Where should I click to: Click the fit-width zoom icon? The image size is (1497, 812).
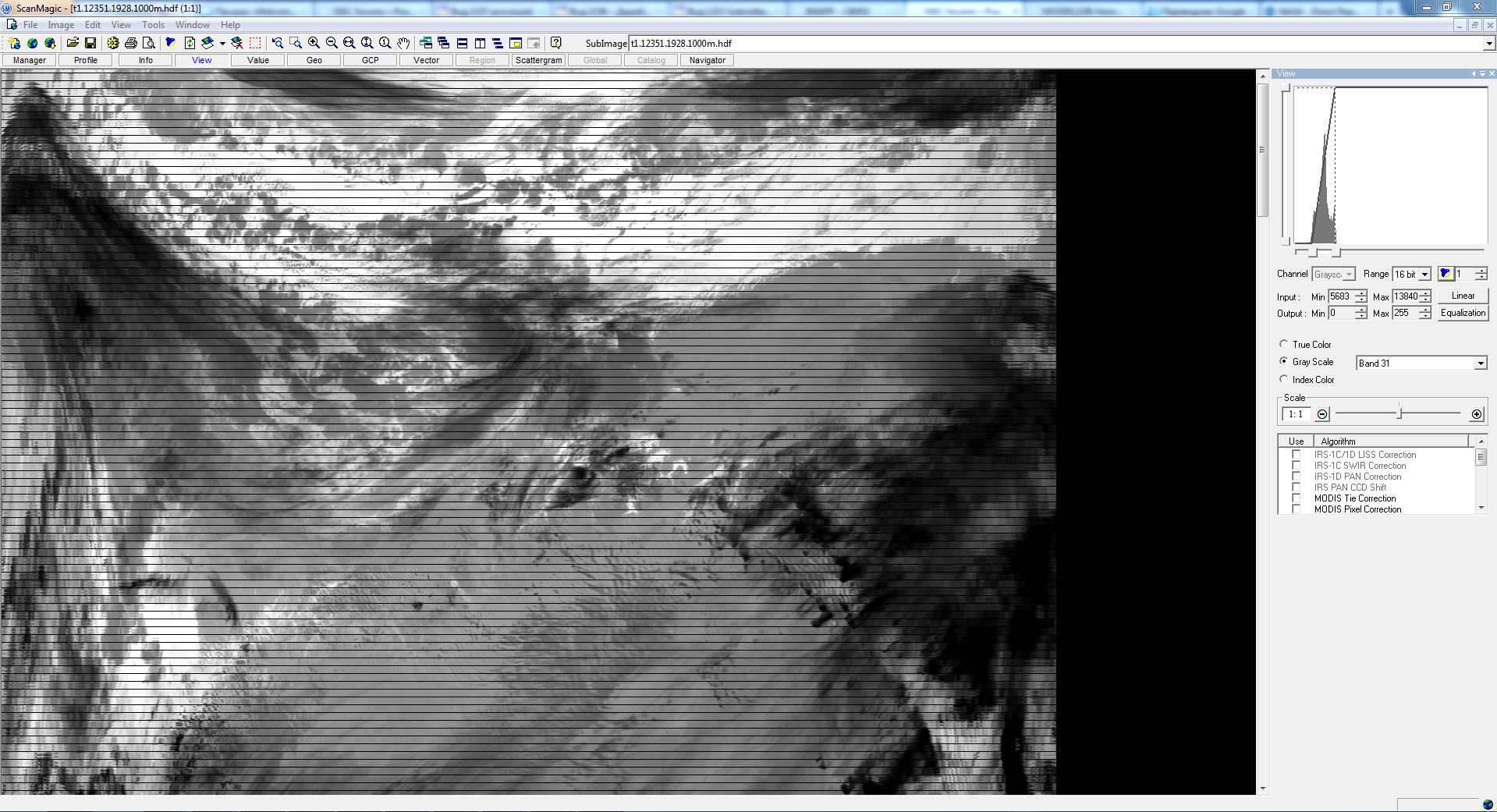pos(349,43)
